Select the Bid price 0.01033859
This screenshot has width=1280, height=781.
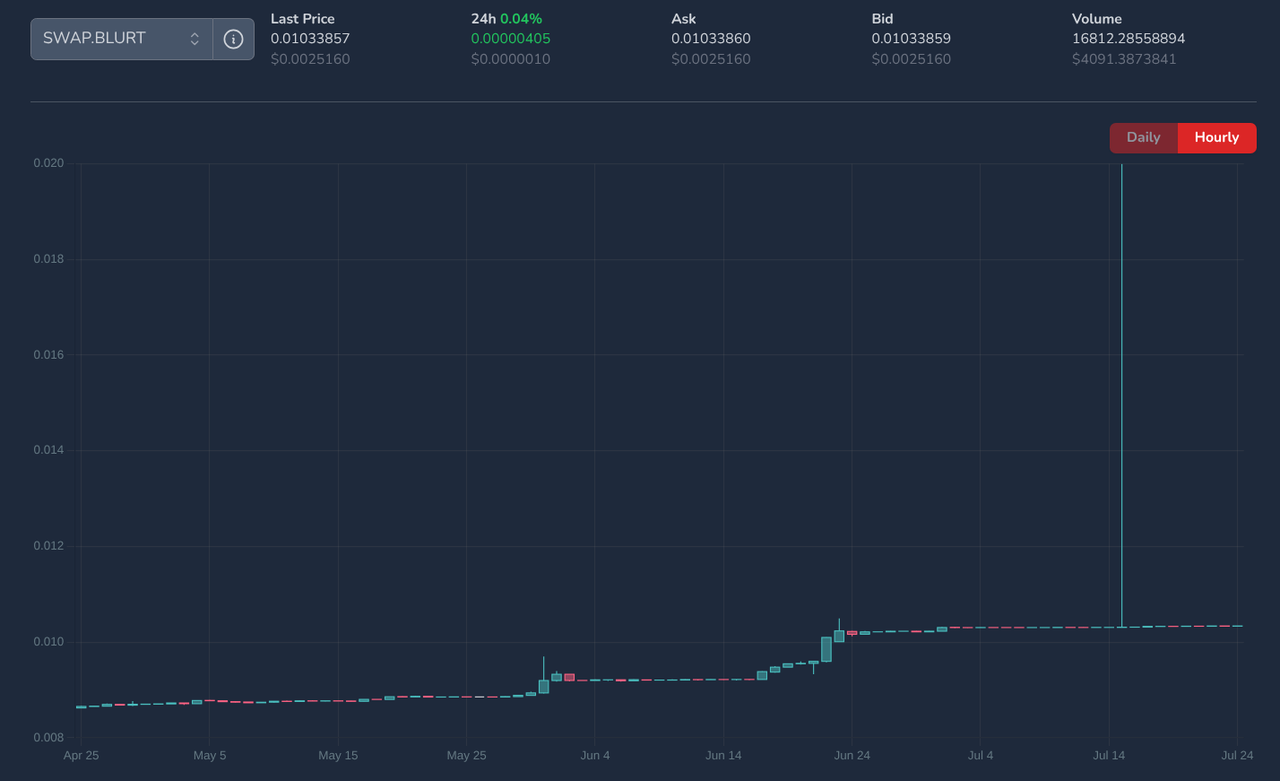point(911,39)
